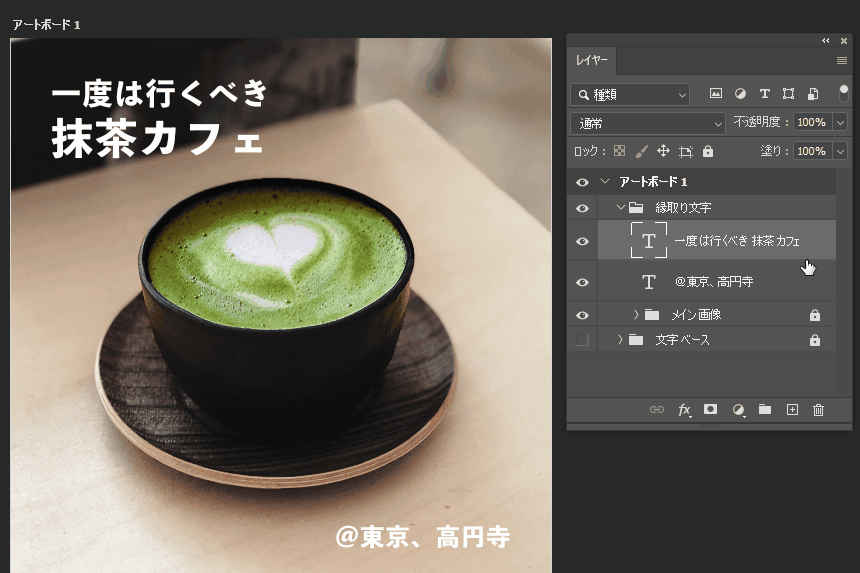This screenshot has height=573, width=860.
Task: Click the アートボード 1 canvas label
Action: 46,25
